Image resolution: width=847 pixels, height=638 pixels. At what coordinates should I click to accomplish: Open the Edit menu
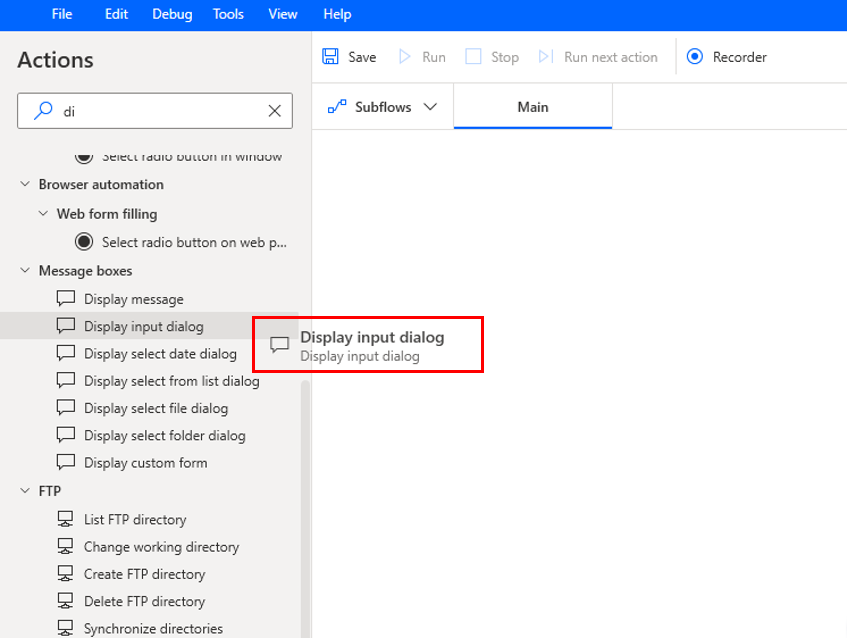click(x=116, y=14)
